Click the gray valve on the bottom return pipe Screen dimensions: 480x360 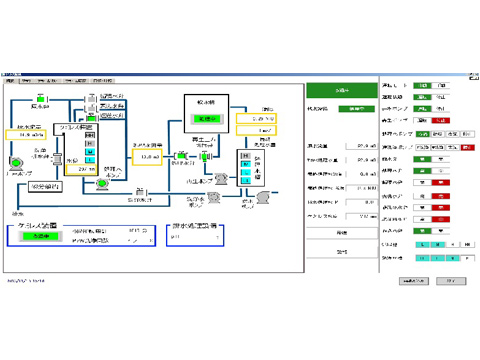coord(140,192)
